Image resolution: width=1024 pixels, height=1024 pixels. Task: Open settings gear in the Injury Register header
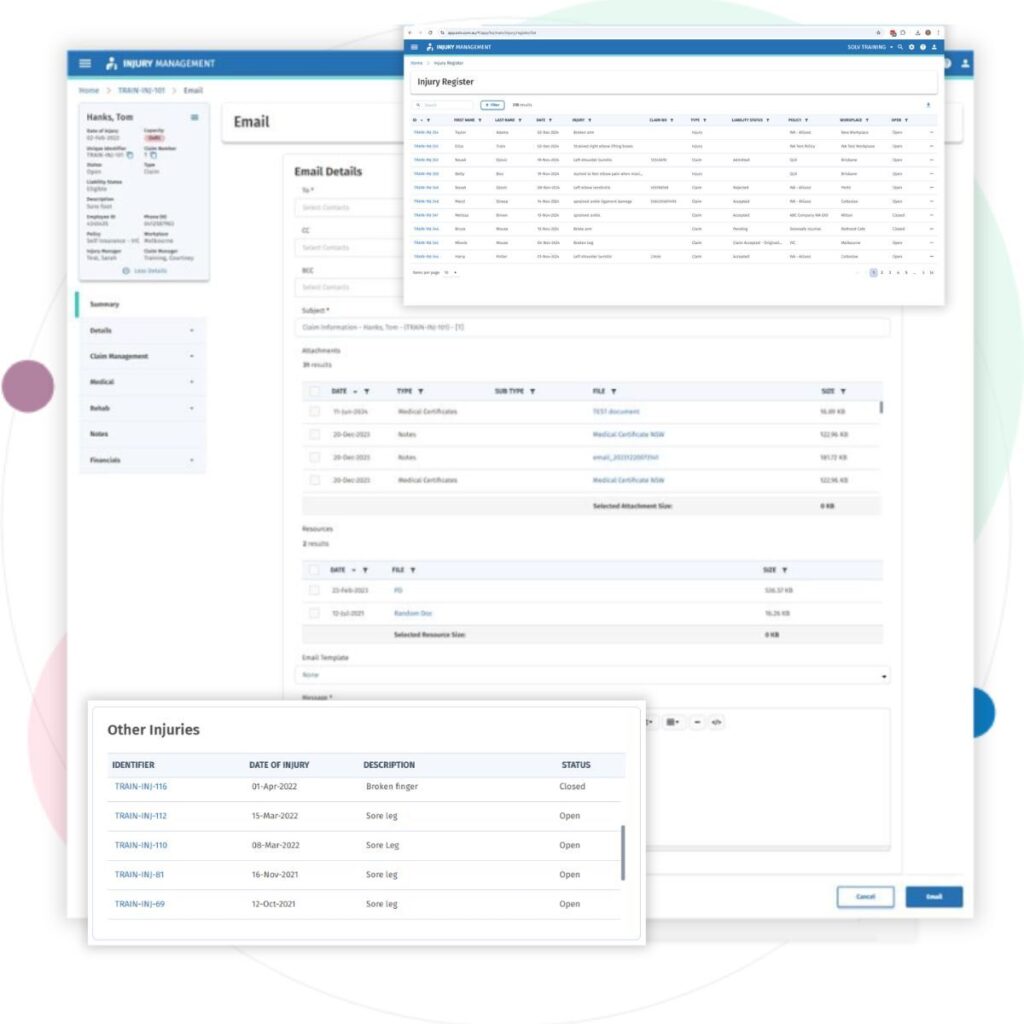pyautogui.click(x=911, y=47)
